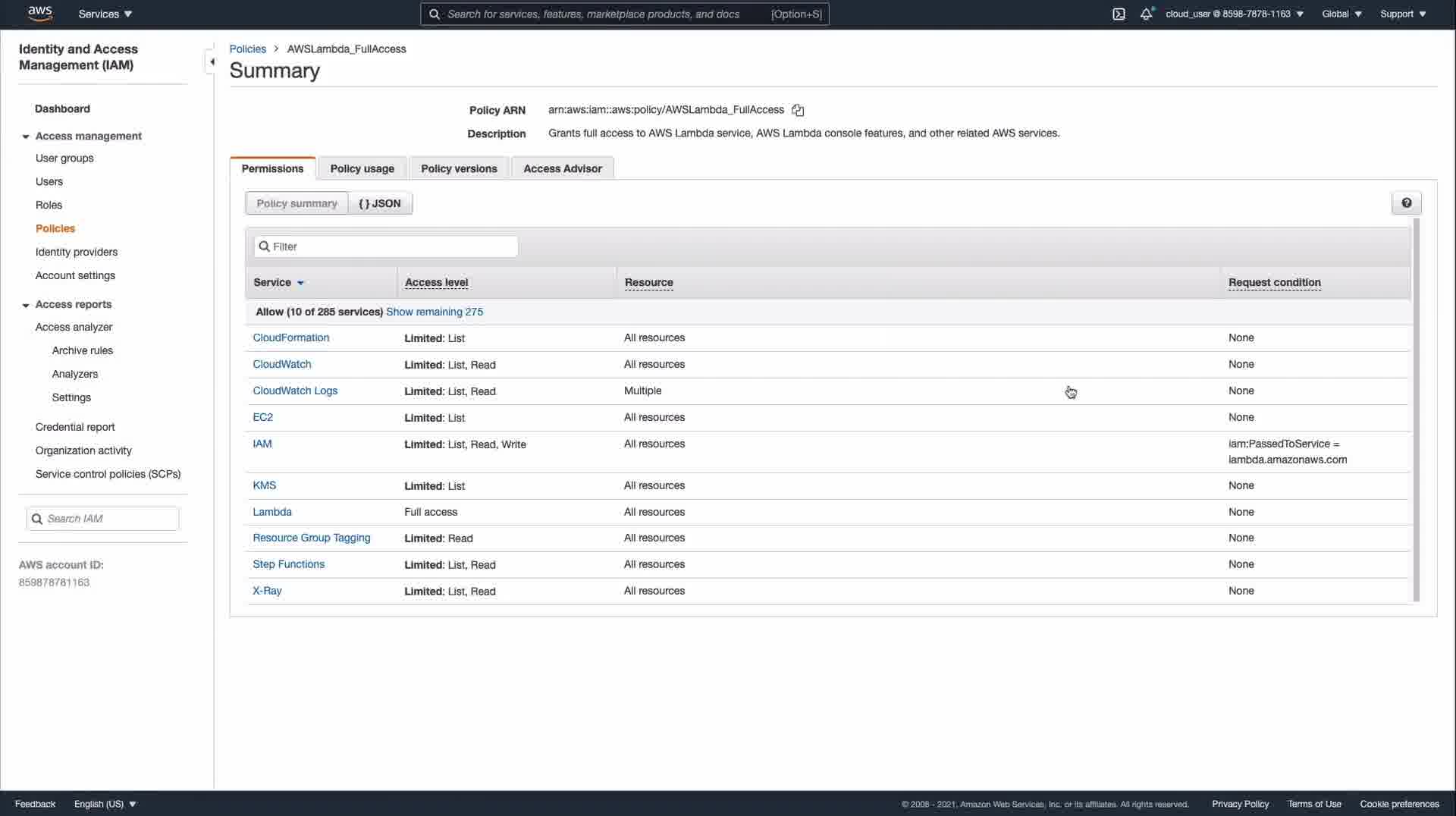Open Organization activity in sidebar
The height and width of the screenshot is (816, 1456).
tap(83, 451)
